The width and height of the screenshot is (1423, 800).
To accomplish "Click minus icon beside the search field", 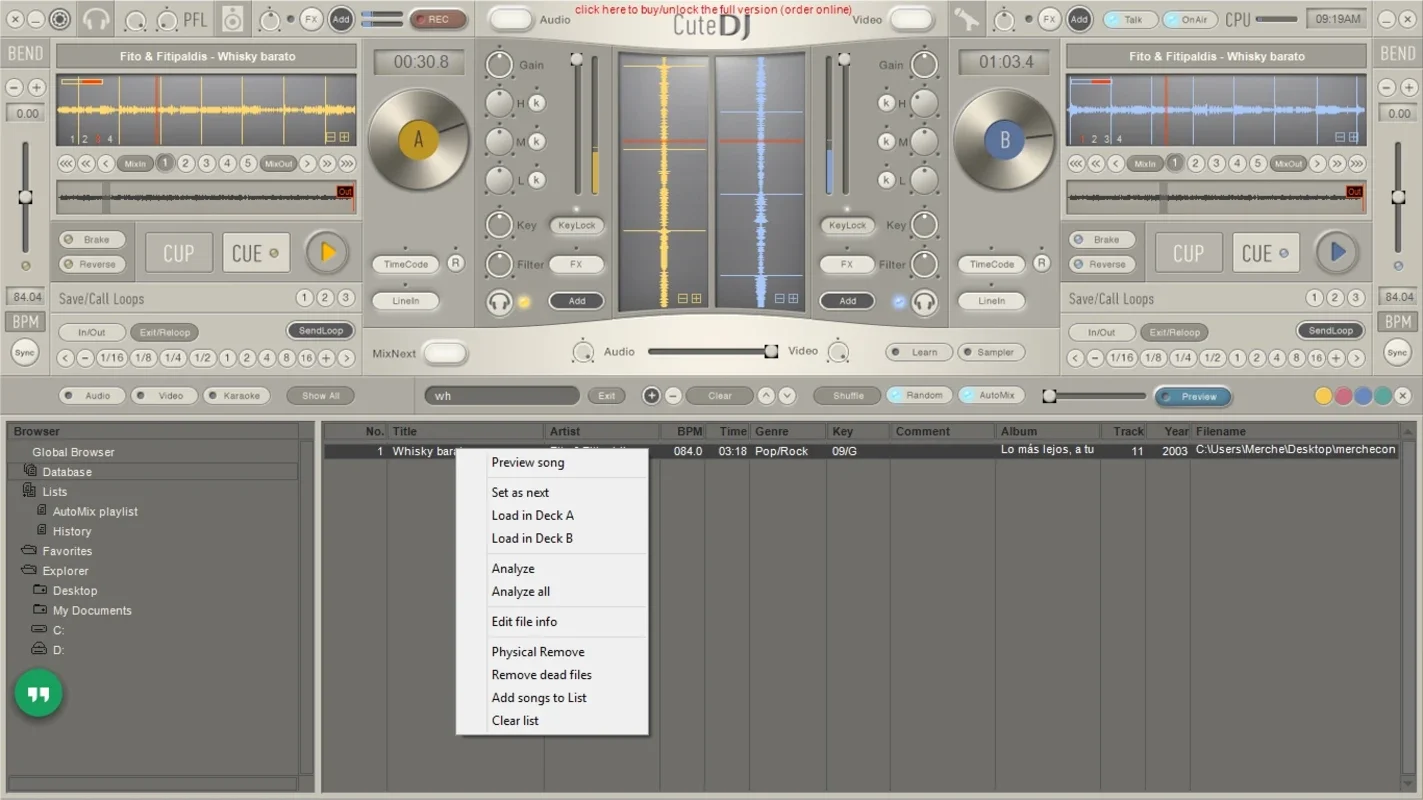I will 673,395.
